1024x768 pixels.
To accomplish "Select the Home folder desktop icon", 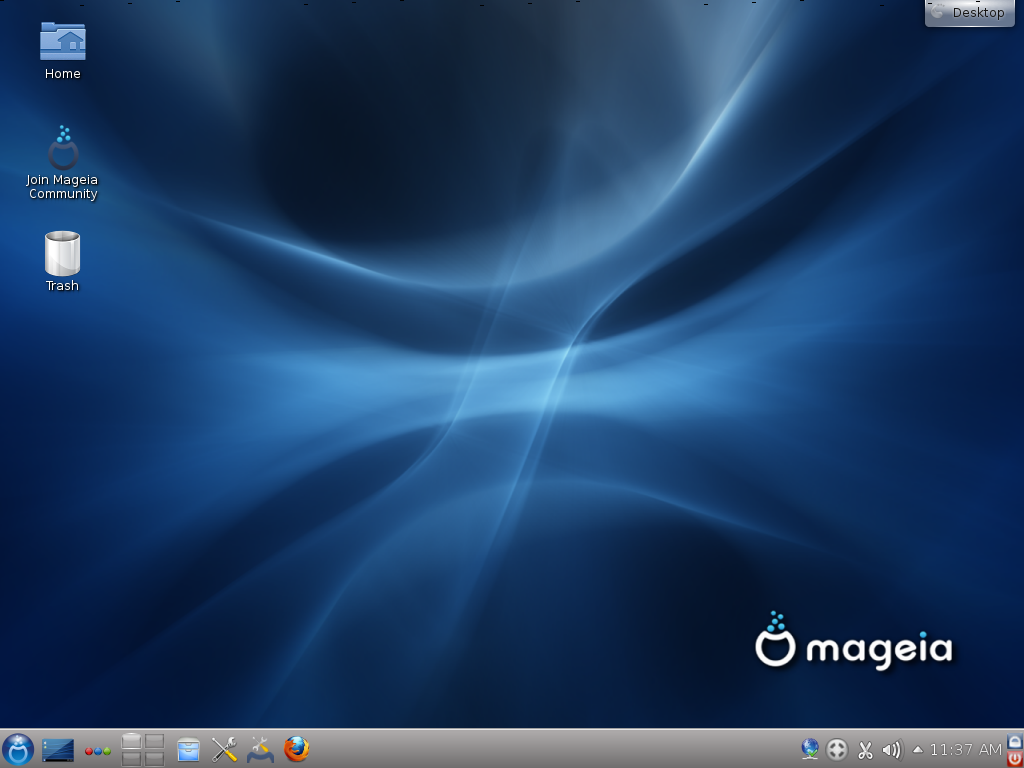I will (x=63, y=50).
